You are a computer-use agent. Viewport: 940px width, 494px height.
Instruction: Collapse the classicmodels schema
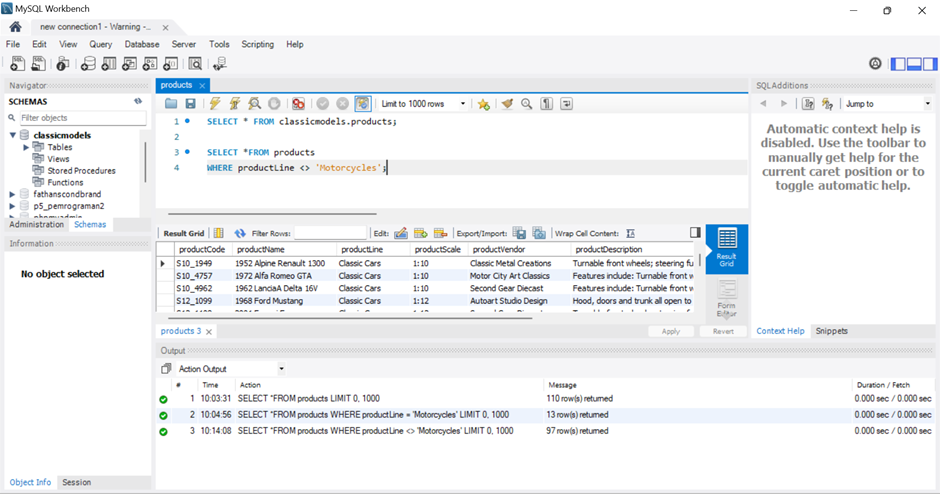pos(13,135)
